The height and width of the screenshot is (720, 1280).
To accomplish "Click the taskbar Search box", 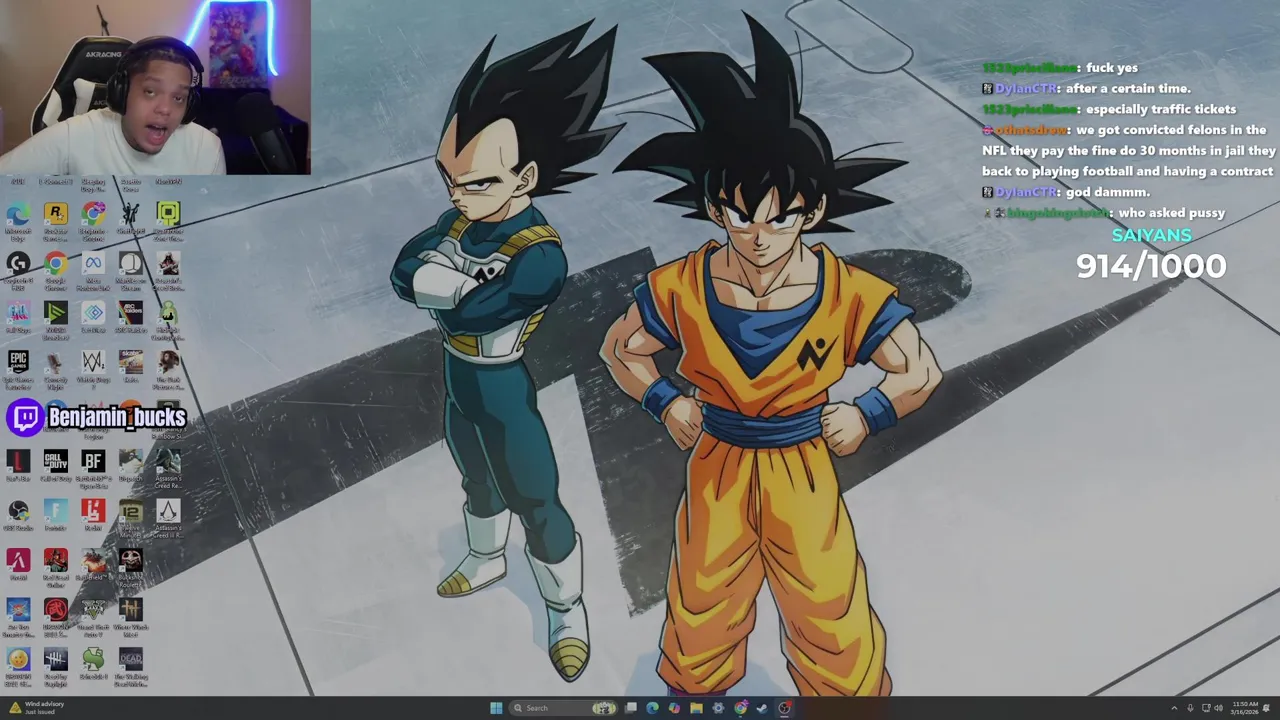I will [x=563, y=708].
